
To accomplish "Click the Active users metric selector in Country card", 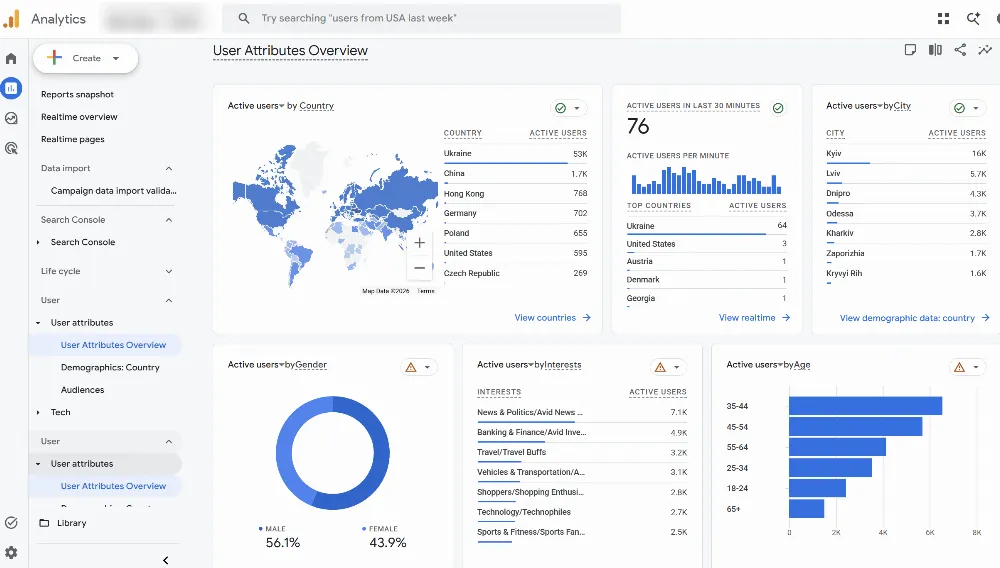I will 256,106.
